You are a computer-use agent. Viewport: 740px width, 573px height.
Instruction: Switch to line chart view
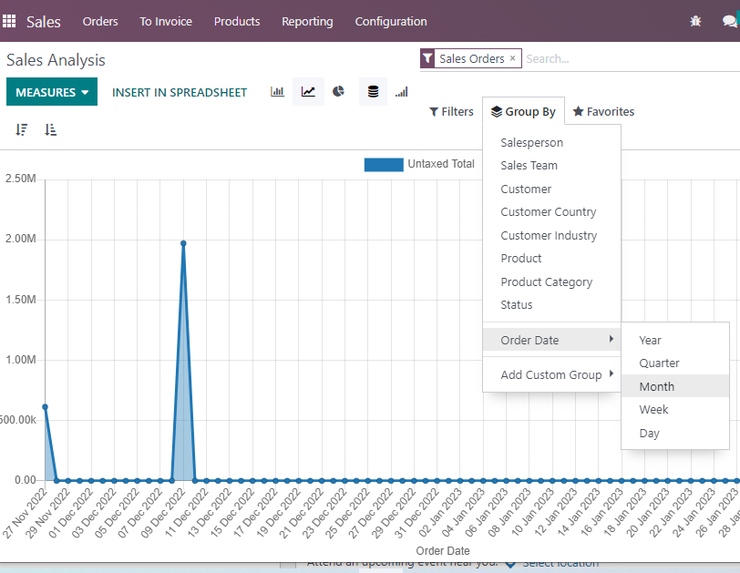(308, 92)
